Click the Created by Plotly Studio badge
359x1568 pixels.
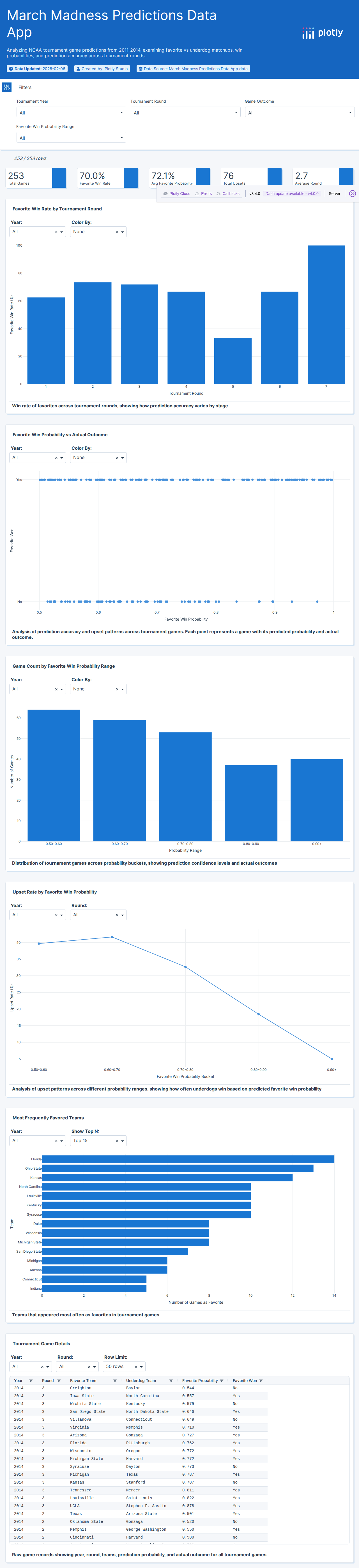pyautogui.click(x=102, y=69)
